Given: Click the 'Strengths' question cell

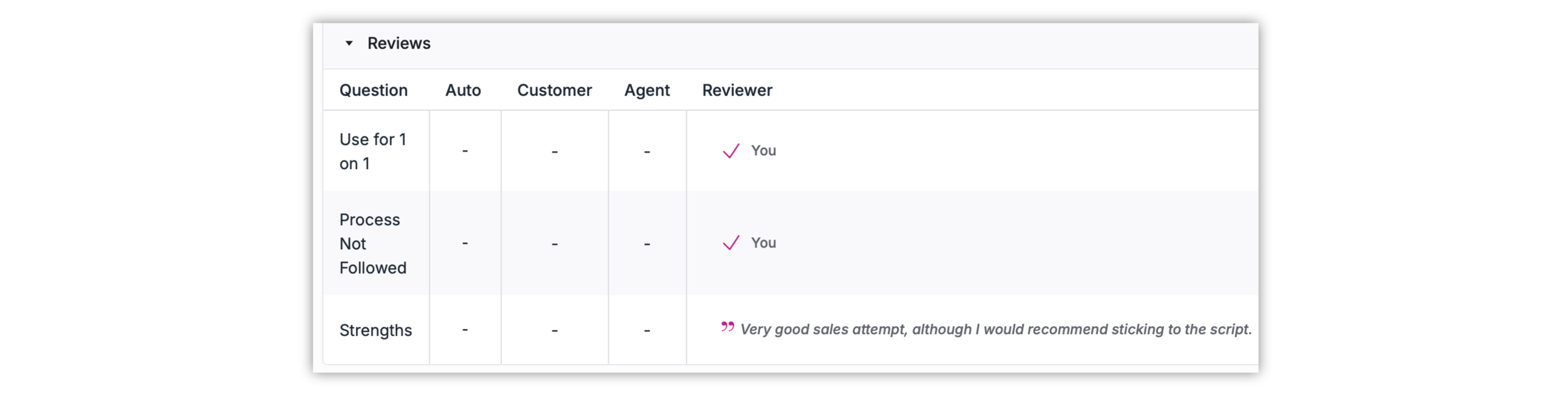Looking at the screenshot, I should click(375, 330).
